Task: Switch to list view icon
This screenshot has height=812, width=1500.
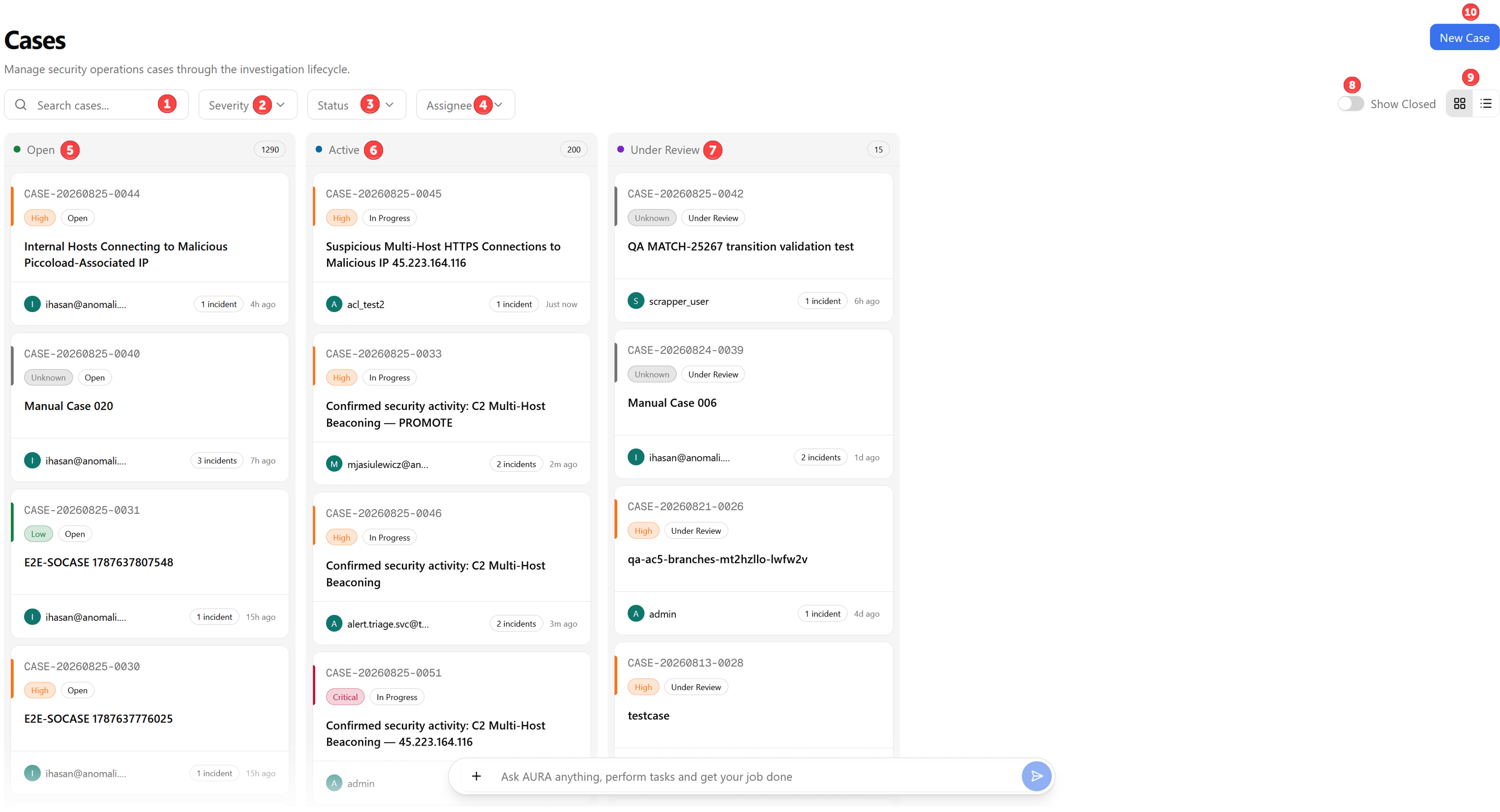Action: click(1486, 104)
